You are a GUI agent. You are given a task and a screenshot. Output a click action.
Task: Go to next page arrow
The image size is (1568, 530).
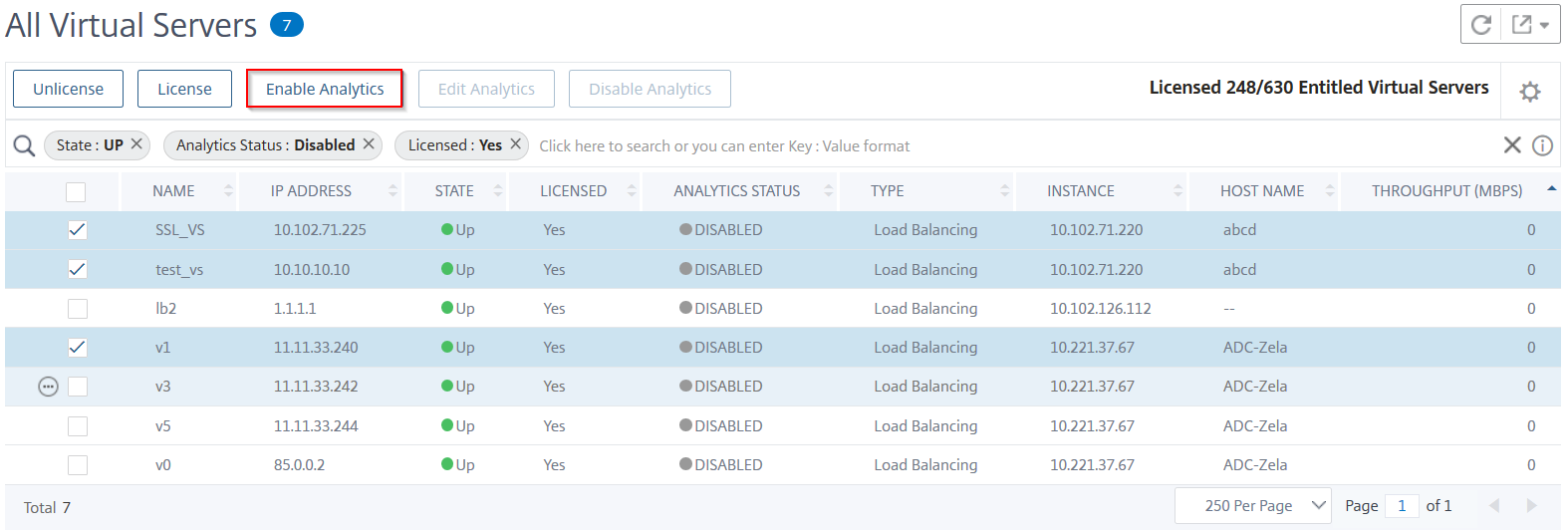(x=1531, y=506)
